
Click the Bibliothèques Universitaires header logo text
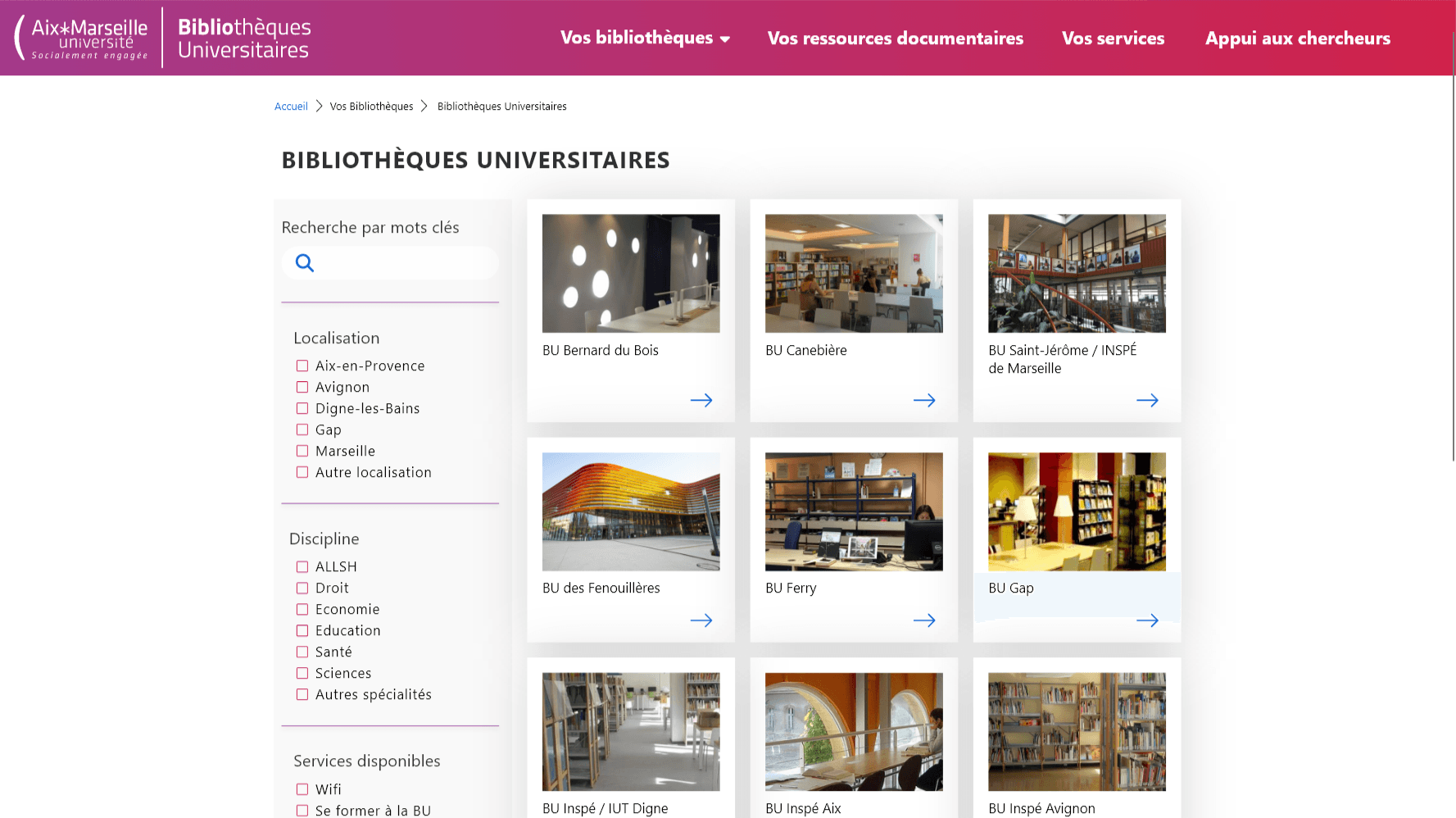pyautogui.click(x=244, y=39)
